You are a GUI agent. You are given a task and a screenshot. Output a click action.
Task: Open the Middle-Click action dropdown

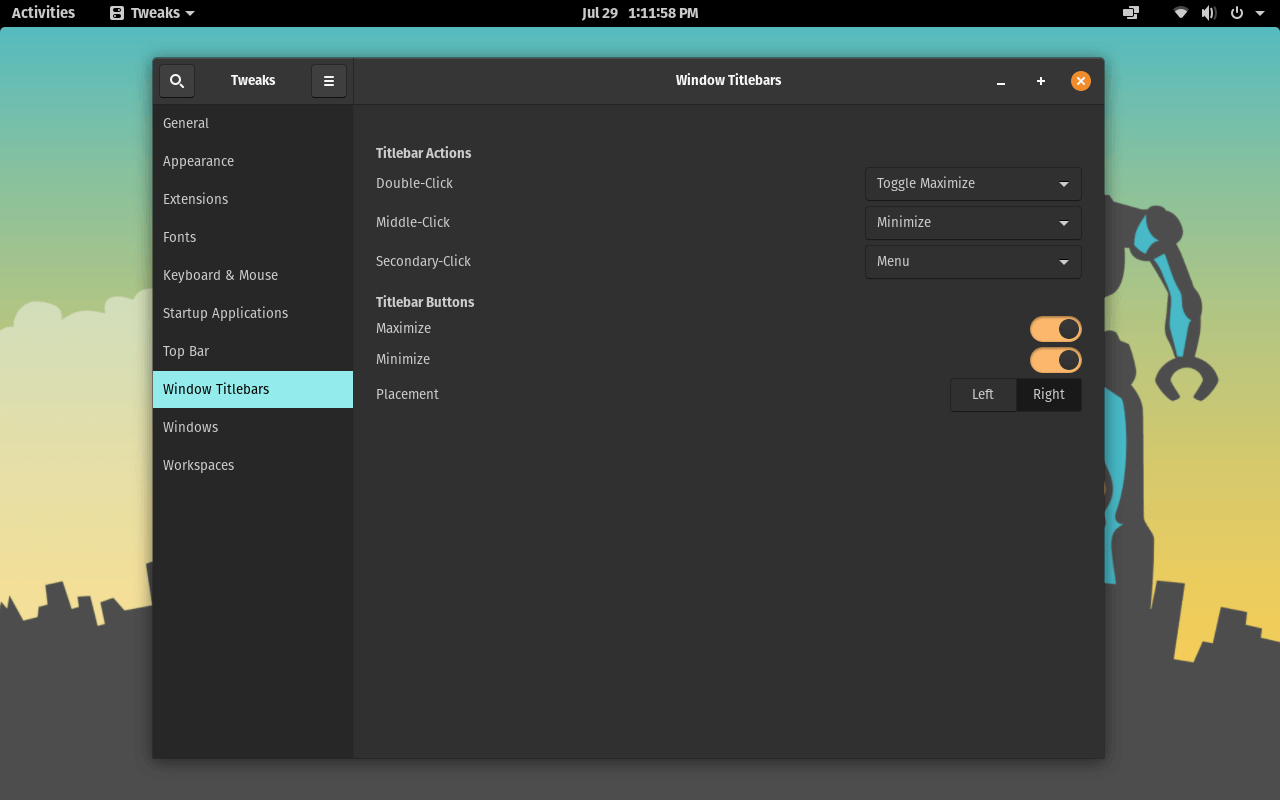point(972,222)
